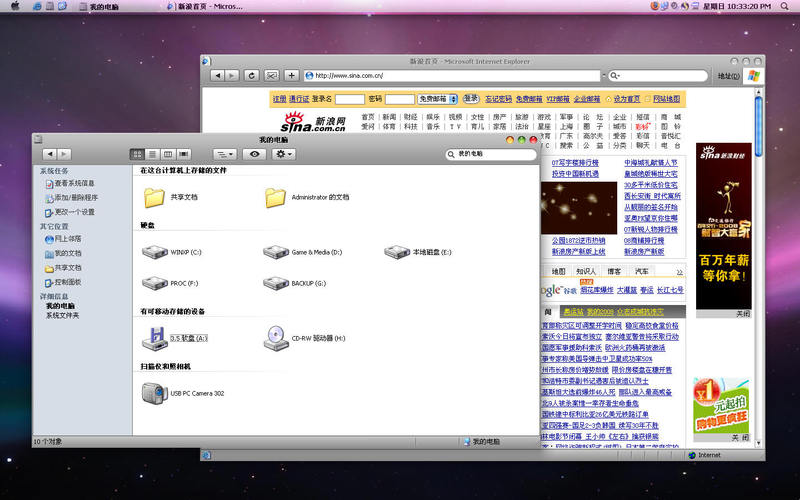Click 添加/删除程序 in sidebar
800x500 pixels.
71,197
